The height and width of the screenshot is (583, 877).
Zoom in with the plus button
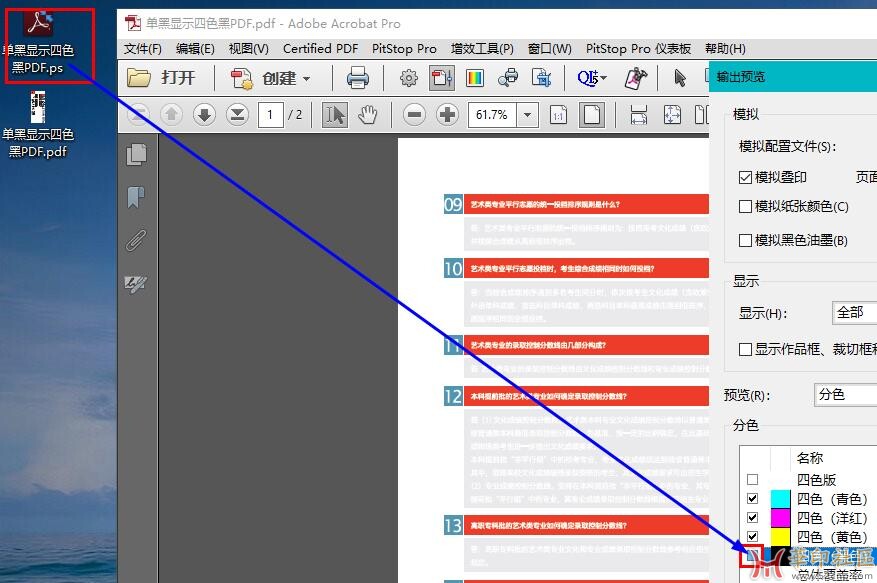coord(447,115)
